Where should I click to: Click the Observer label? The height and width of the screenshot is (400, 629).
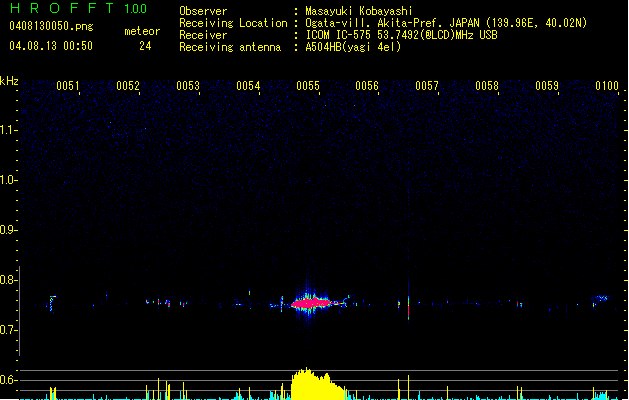pyautogui.click(x=203, y=11)
